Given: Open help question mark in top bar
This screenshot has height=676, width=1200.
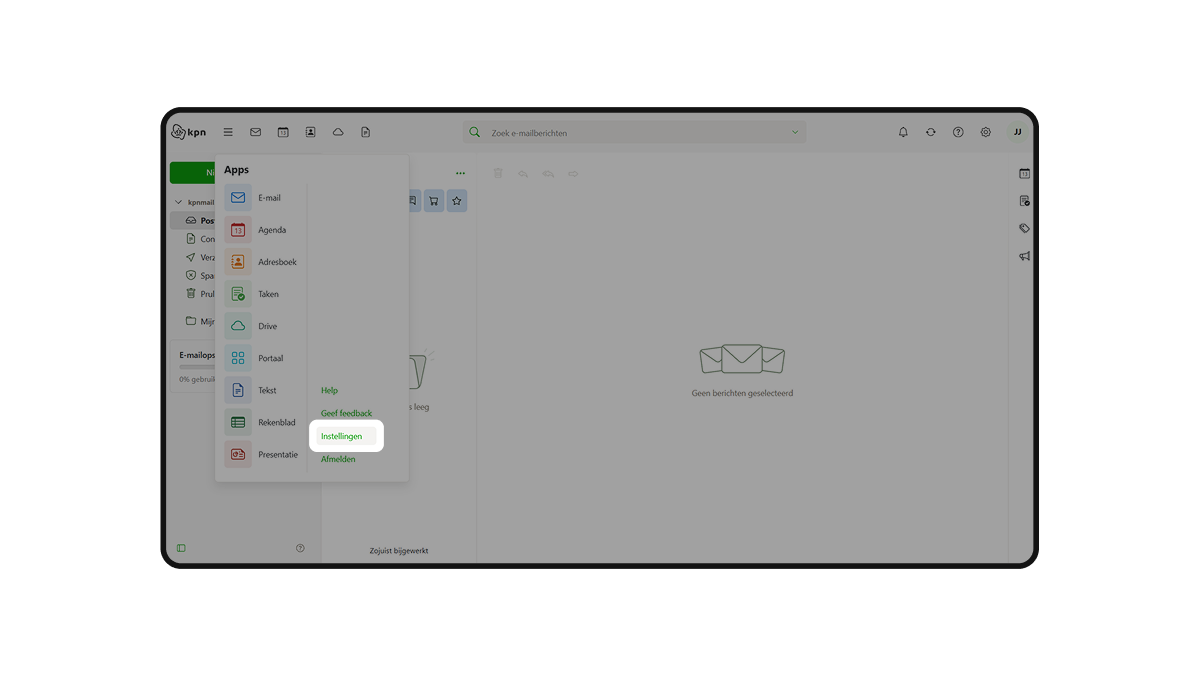Looking at the screenshot, I should 958,132.
